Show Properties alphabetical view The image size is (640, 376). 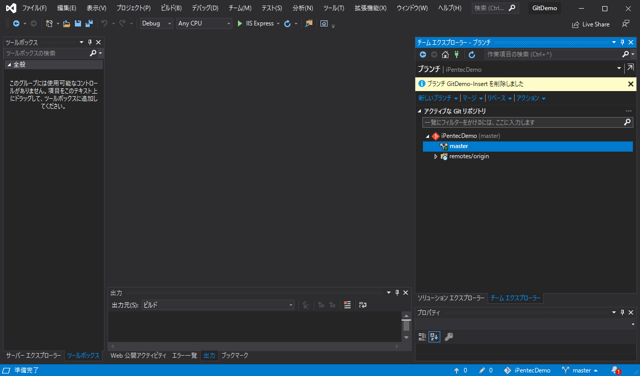click(434, 337)
